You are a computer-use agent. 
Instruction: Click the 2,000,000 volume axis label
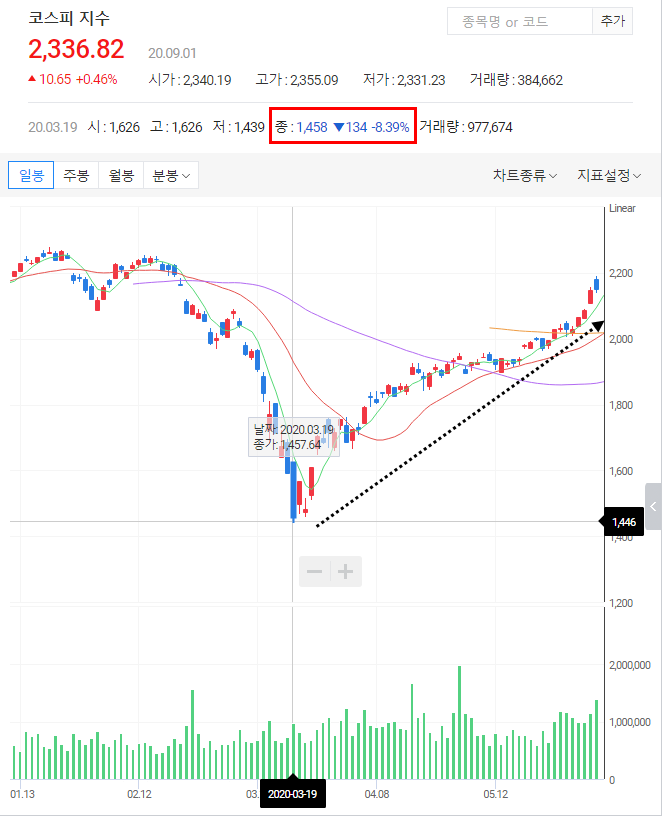[x=630, y=665]
